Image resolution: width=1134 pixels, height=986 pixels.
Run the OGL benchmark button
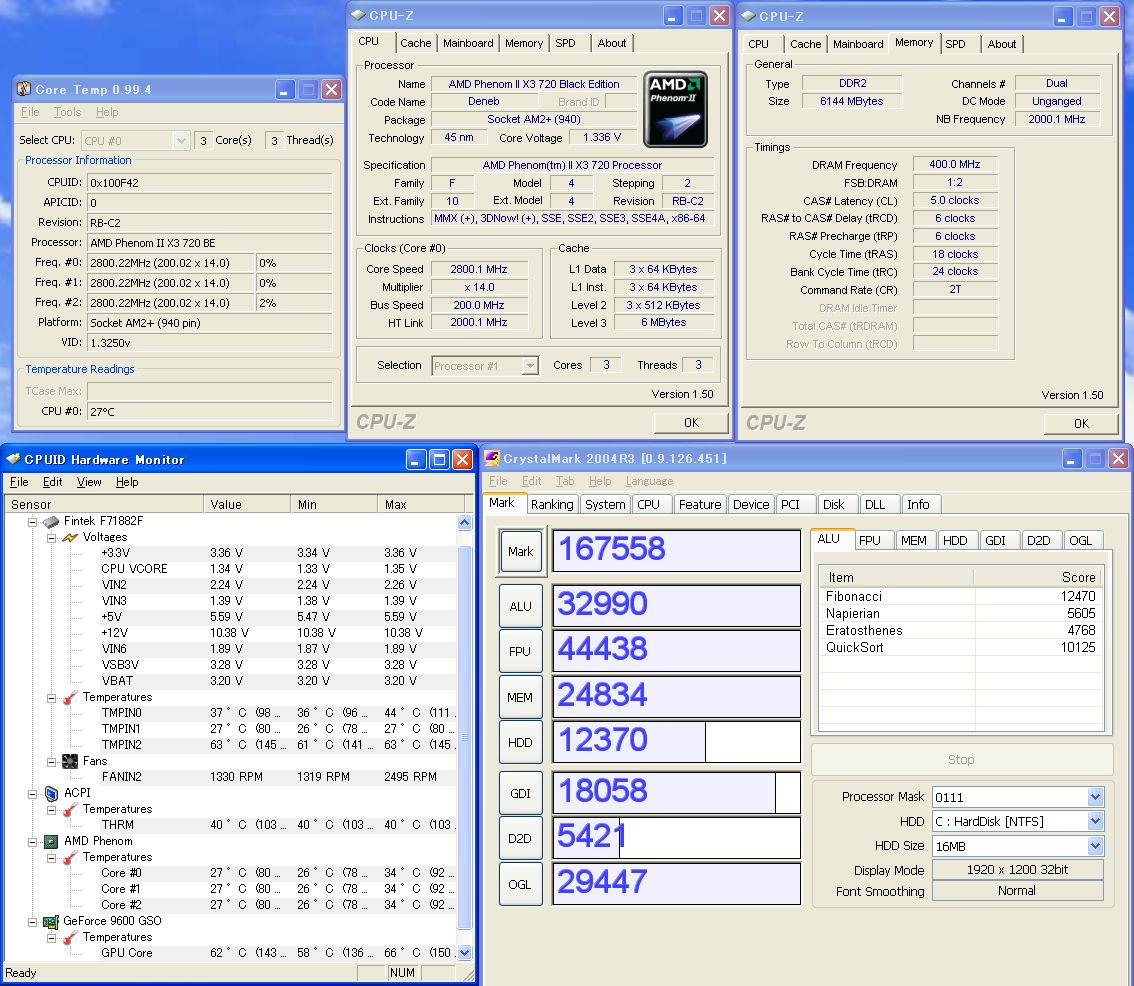point(521,883)
